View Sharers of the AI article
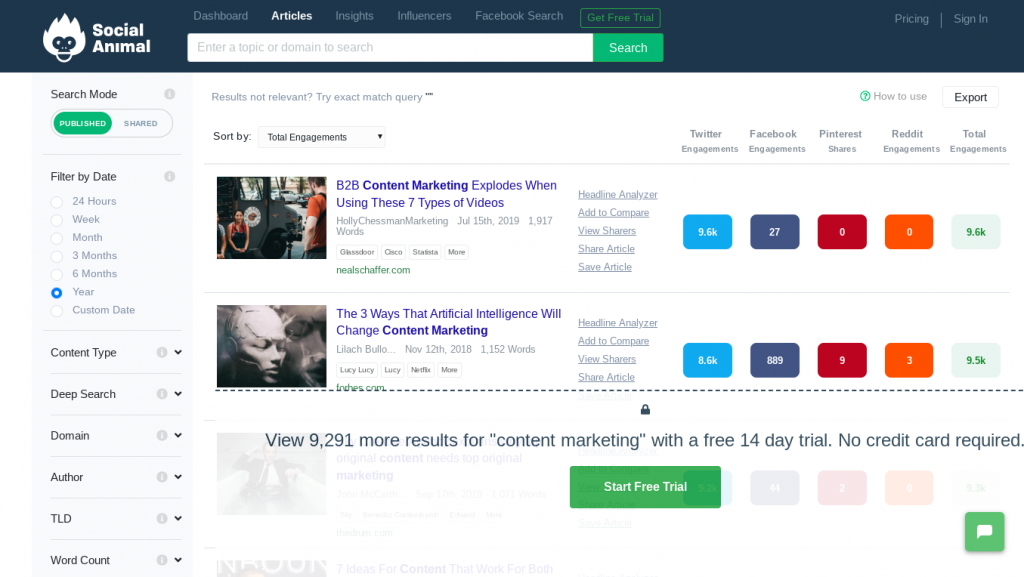 click(x=607, y=359)
